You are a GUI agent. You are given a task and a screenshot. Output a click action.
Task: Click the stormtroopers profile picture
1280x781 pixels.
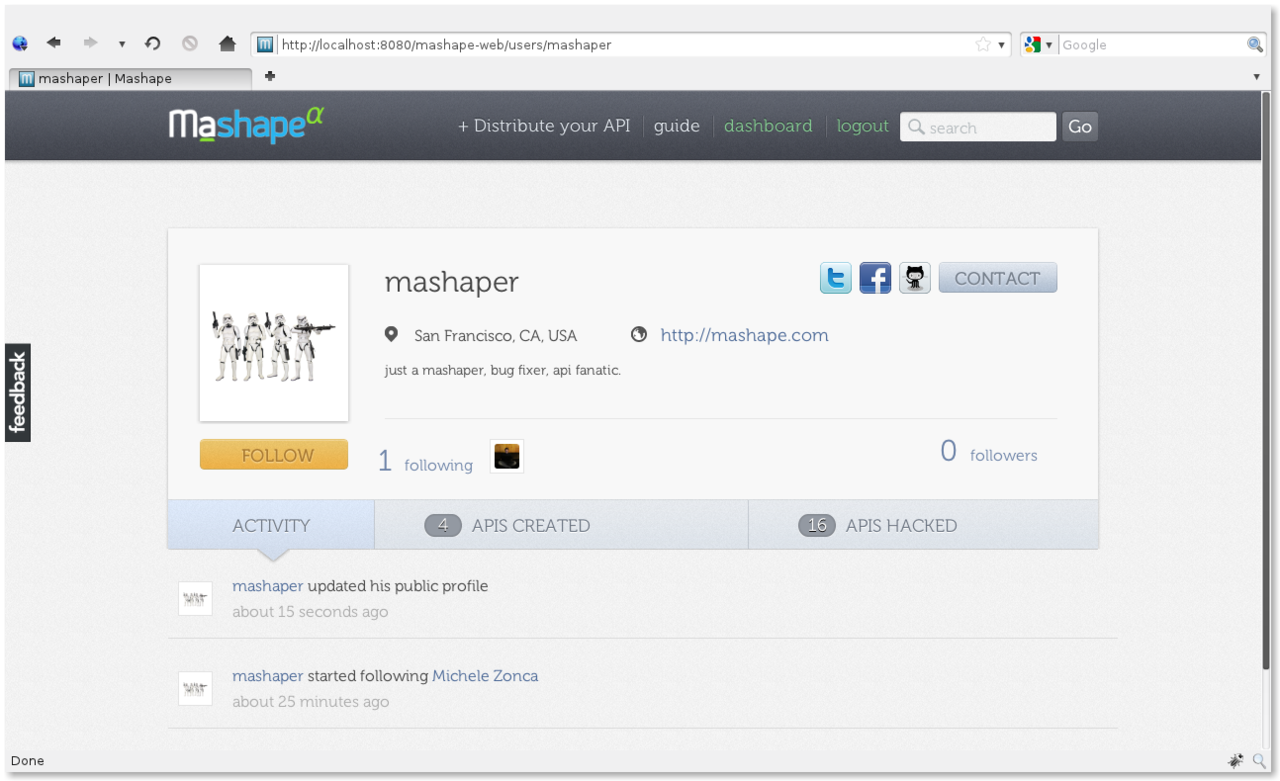coord(274,343)
